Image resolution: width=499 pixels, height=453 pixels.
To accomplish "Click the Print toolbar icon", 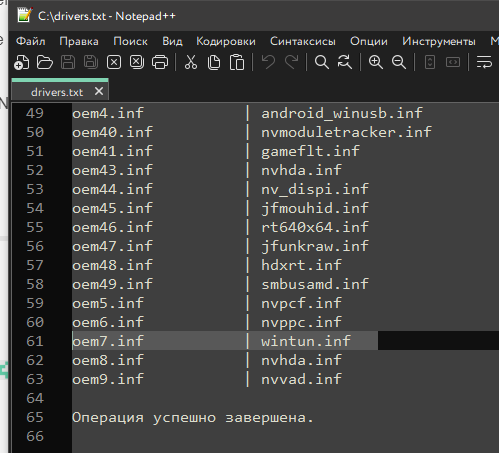I will (160, 62).
